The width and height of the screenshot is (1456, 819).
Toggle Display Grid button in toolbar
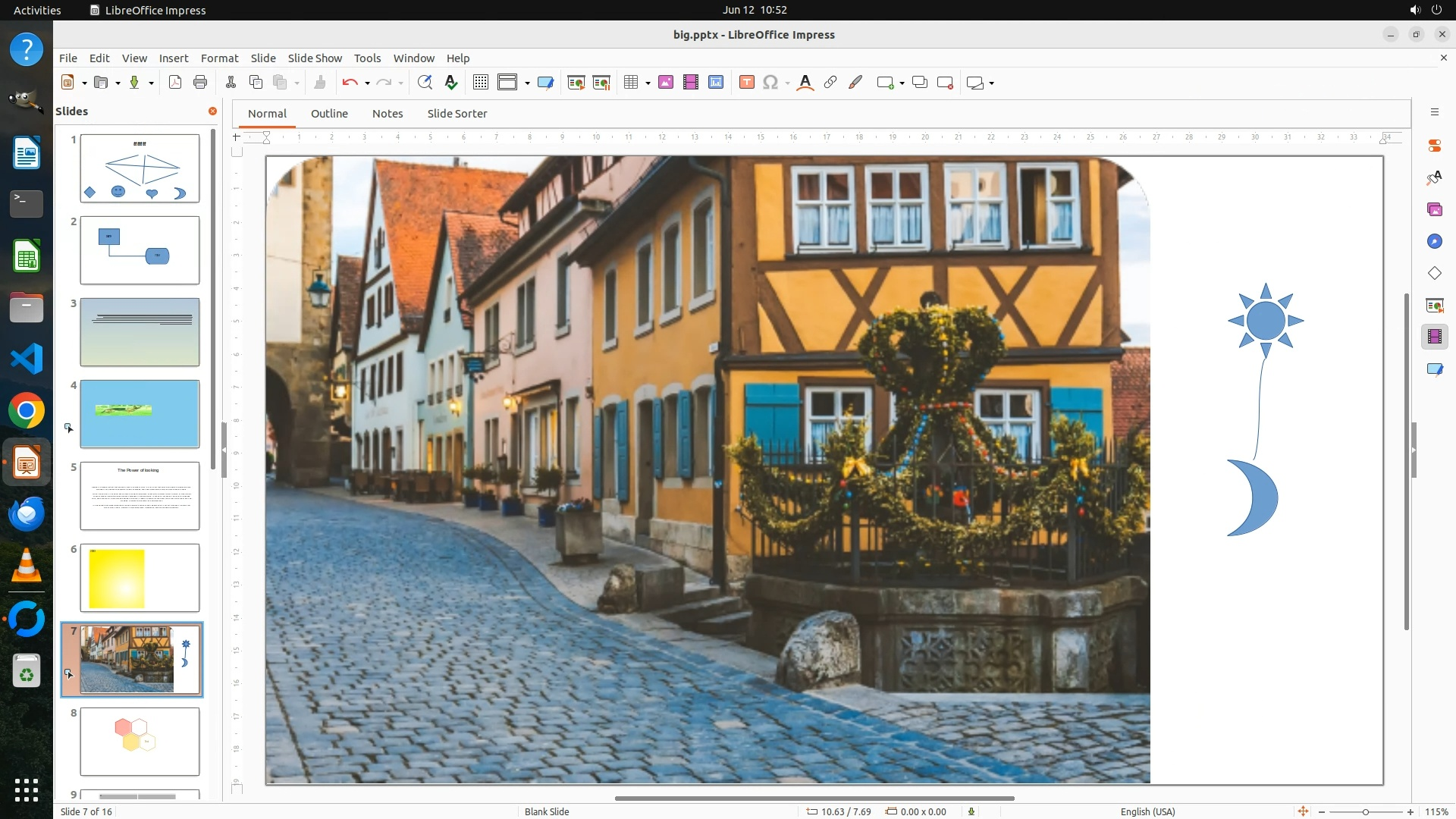(x=480, y=83)
